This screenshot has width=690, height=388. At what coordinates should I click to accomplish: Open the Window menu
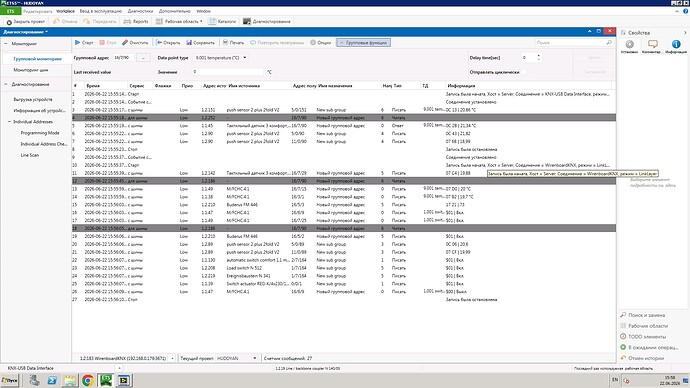coord(203,11)
